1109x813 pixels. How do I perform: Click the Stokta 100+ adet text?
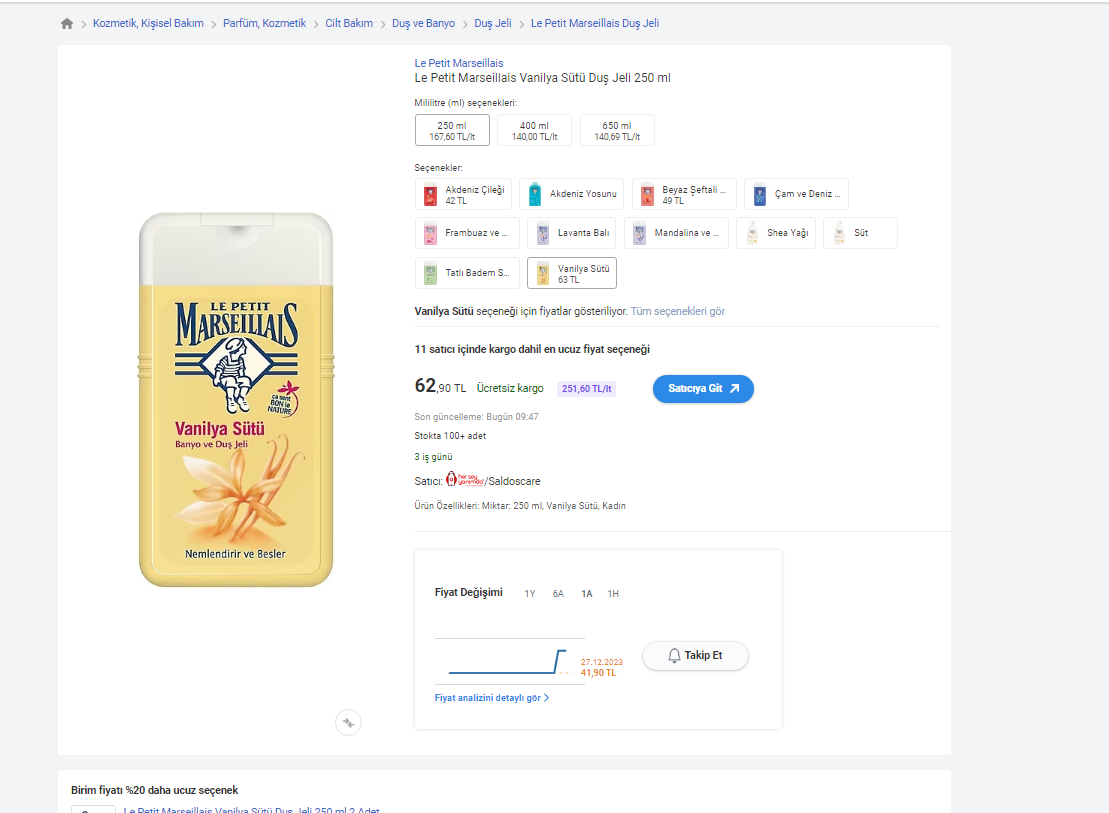pos(450,436)
